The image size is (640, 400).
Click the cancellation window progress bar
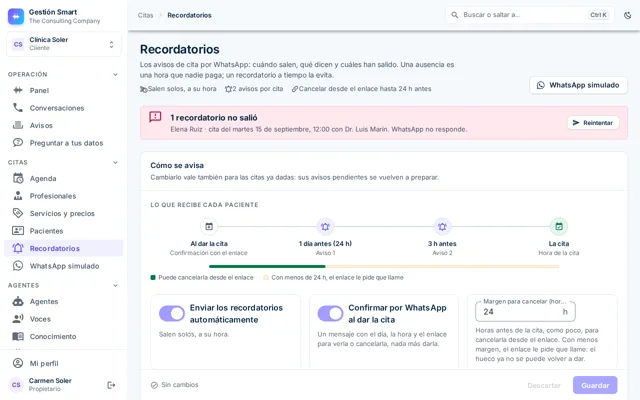[x=384, y=266]
